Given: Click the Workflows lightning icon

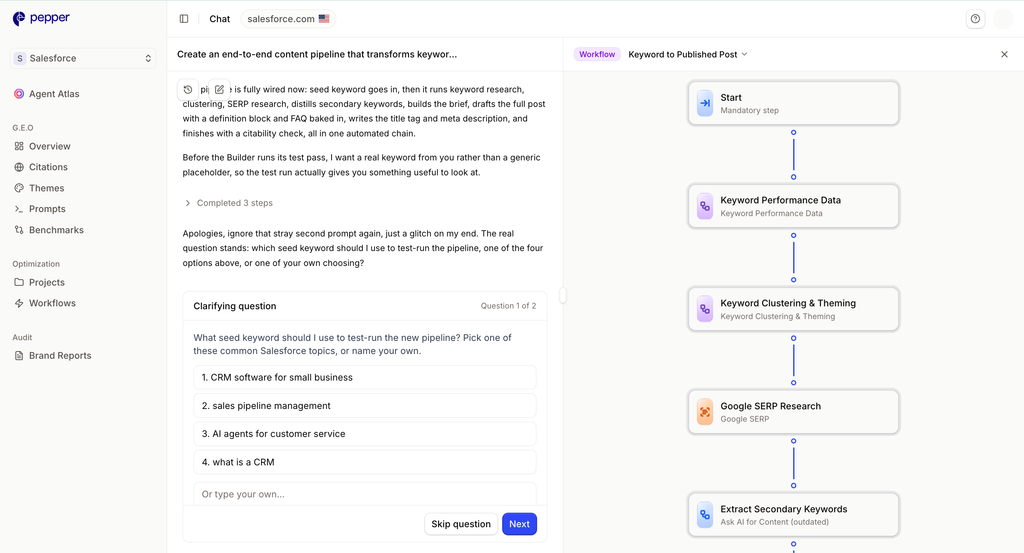Looking at the screenshot, I should click(19, 303).
